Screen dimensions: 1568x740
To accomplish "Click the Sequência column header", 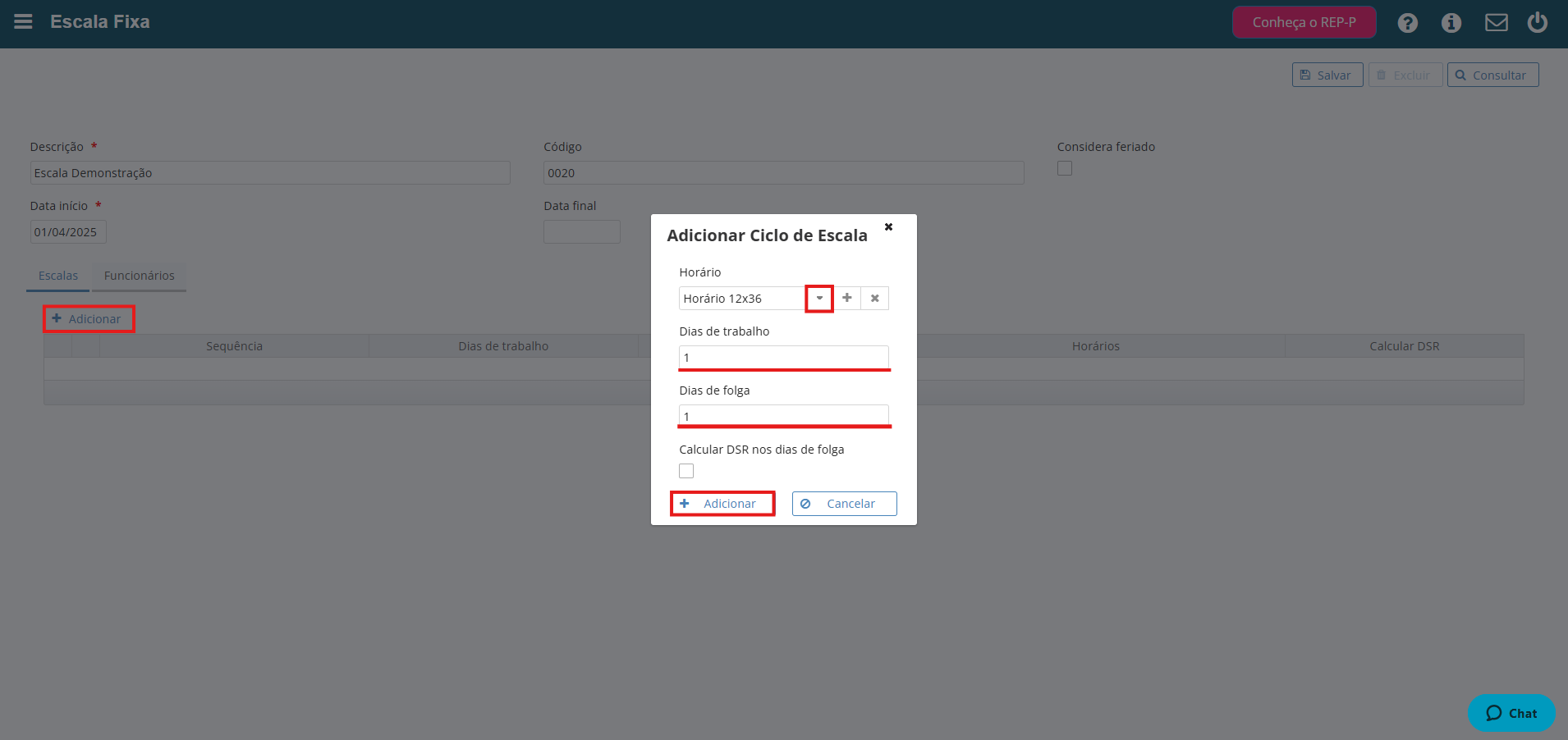I will click(234, 346).
